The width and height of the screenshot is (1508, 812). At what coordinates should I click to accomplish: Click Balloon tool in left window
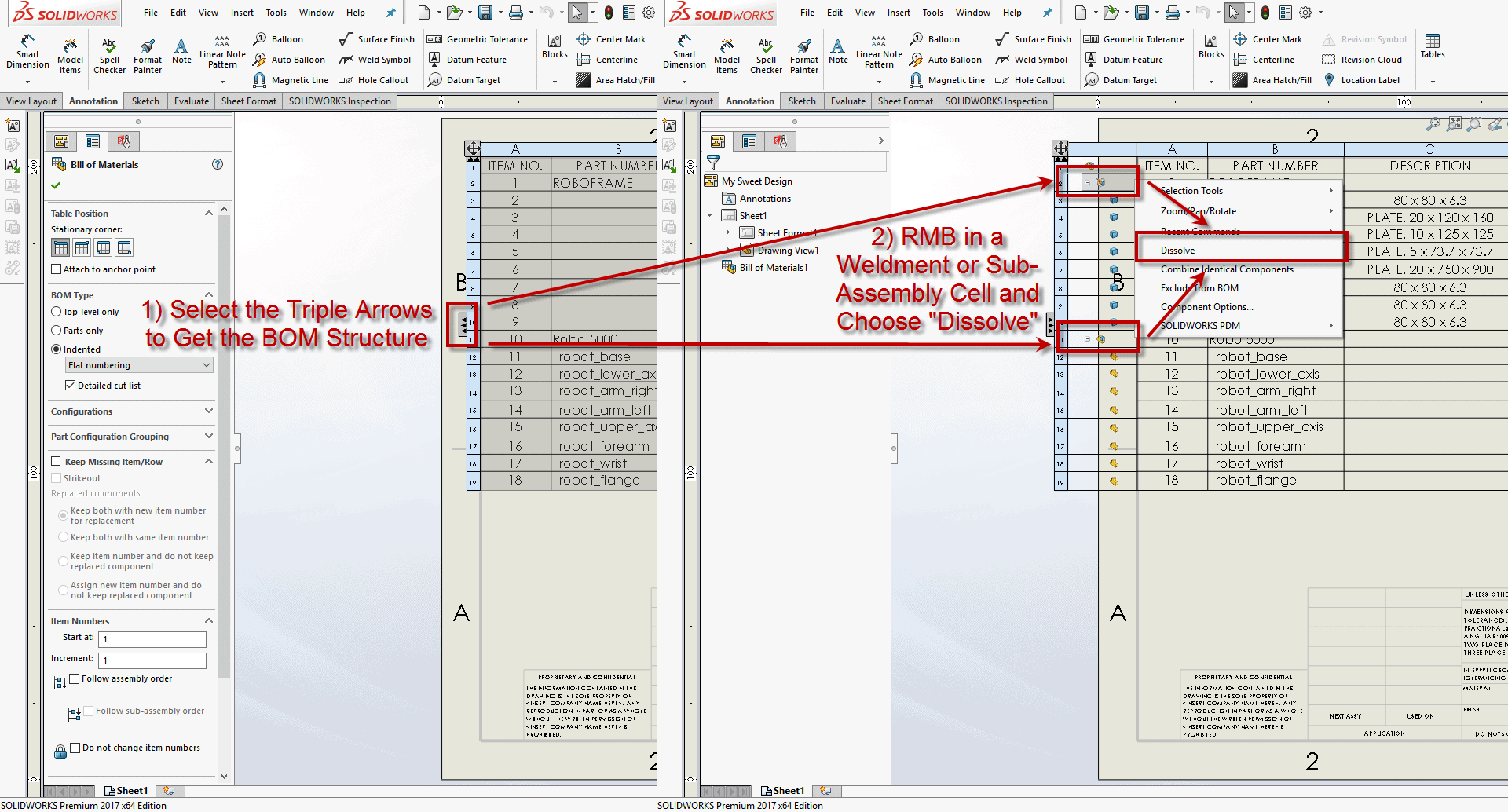pos(279,39)
